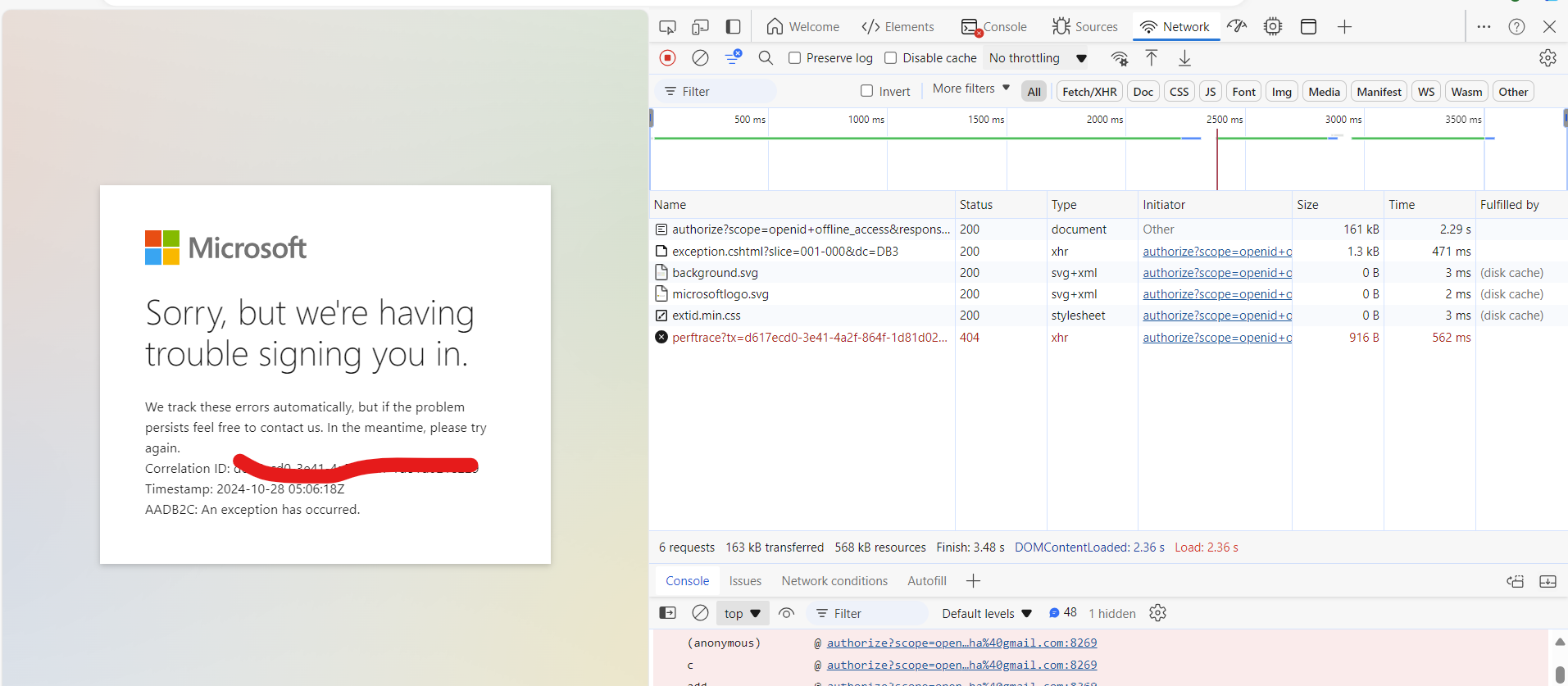Filter requests by Doc type
The image size is (1568, 686).
tap(1143, 92)
